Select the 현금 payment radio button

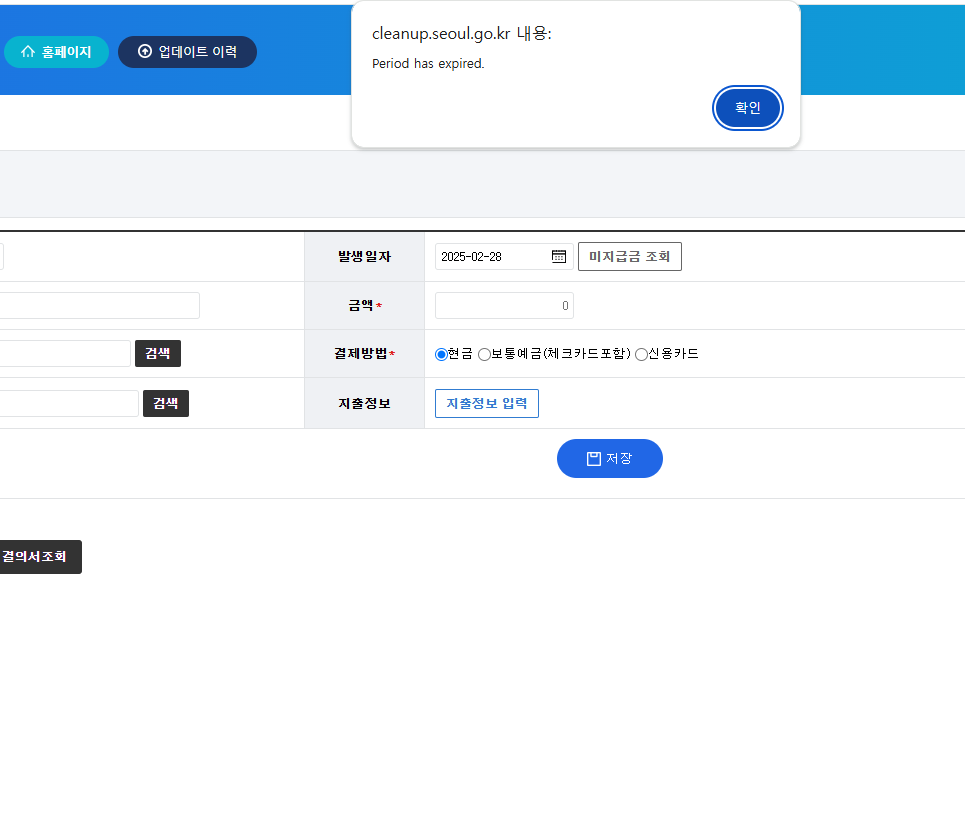[x=441, y=354]
